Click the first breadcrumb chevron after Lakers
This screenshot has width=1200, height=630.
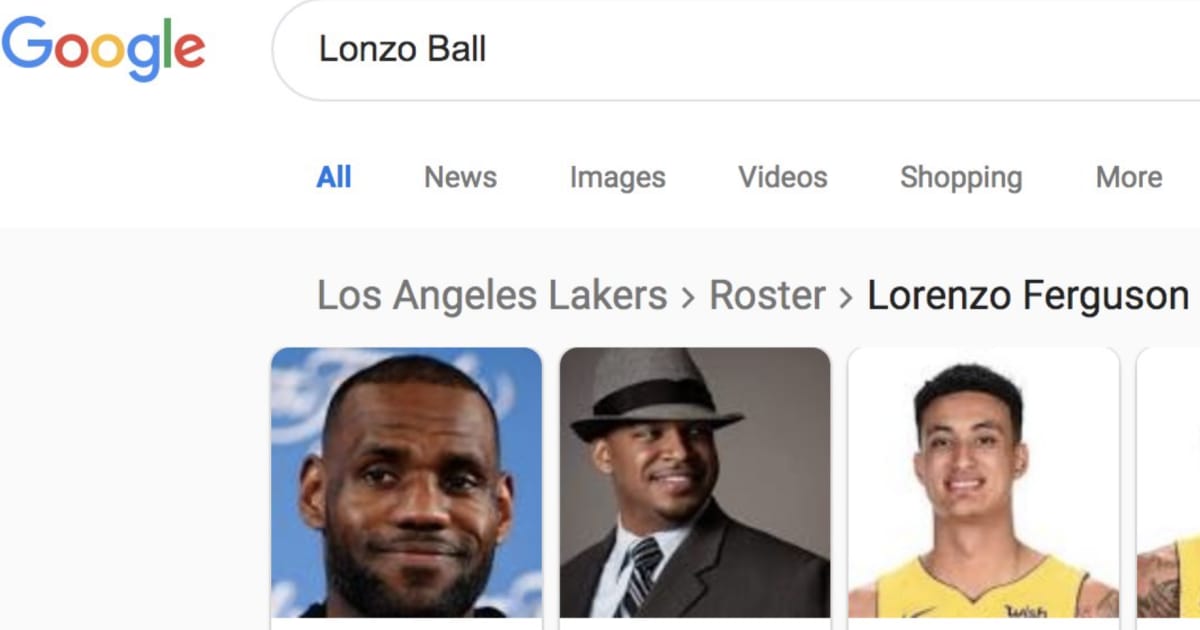tap(688, 297)
